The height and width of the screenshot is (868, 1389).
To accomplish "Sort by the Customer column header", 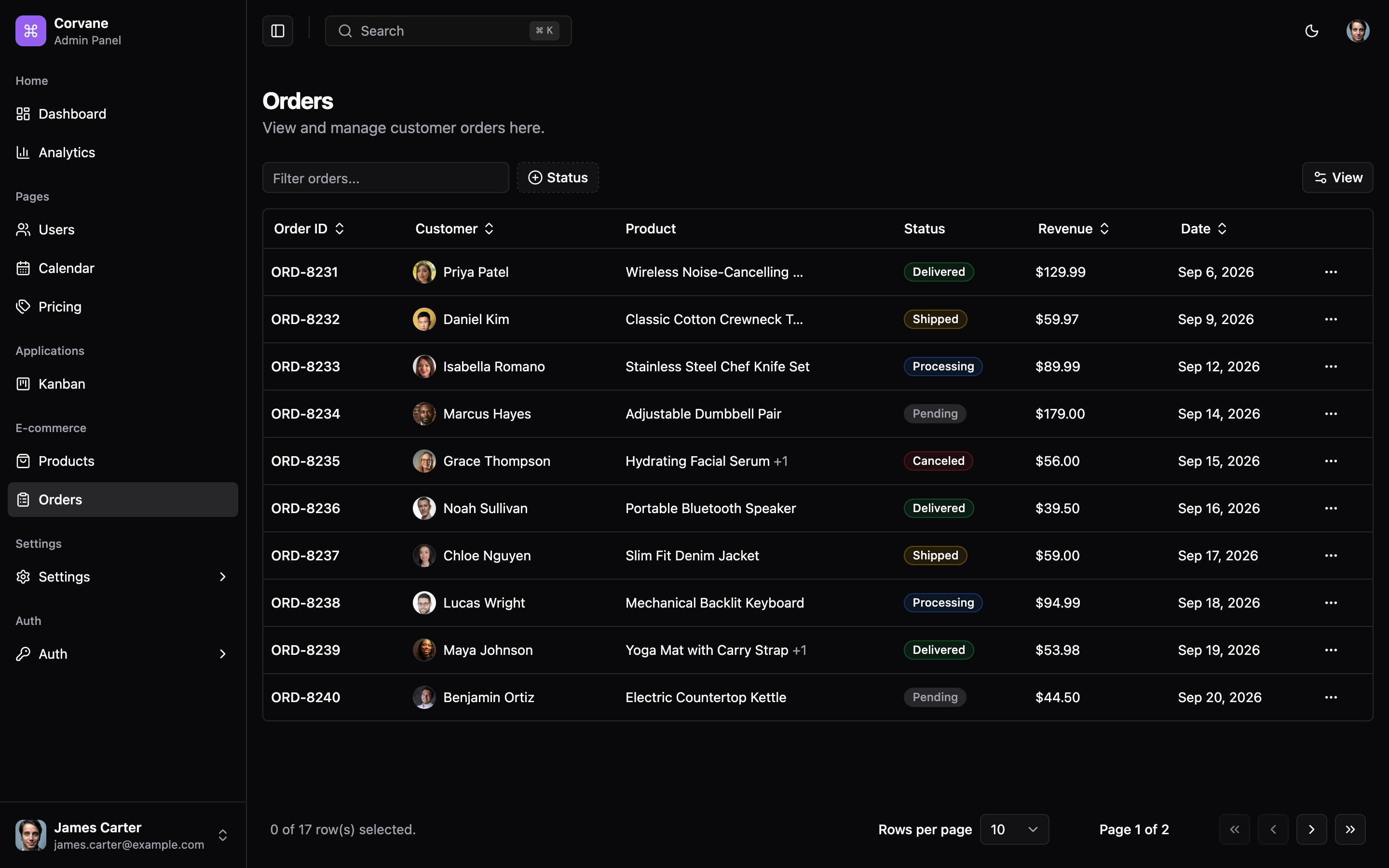I will click(455, 229).
